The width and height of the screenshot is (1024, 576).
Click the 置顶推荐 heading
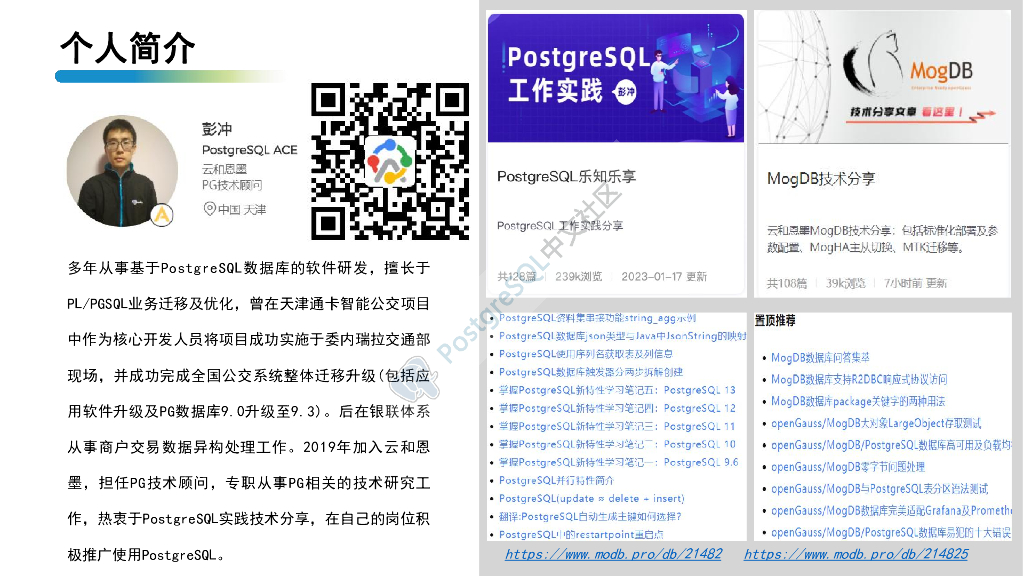click(x=776, y=321)
